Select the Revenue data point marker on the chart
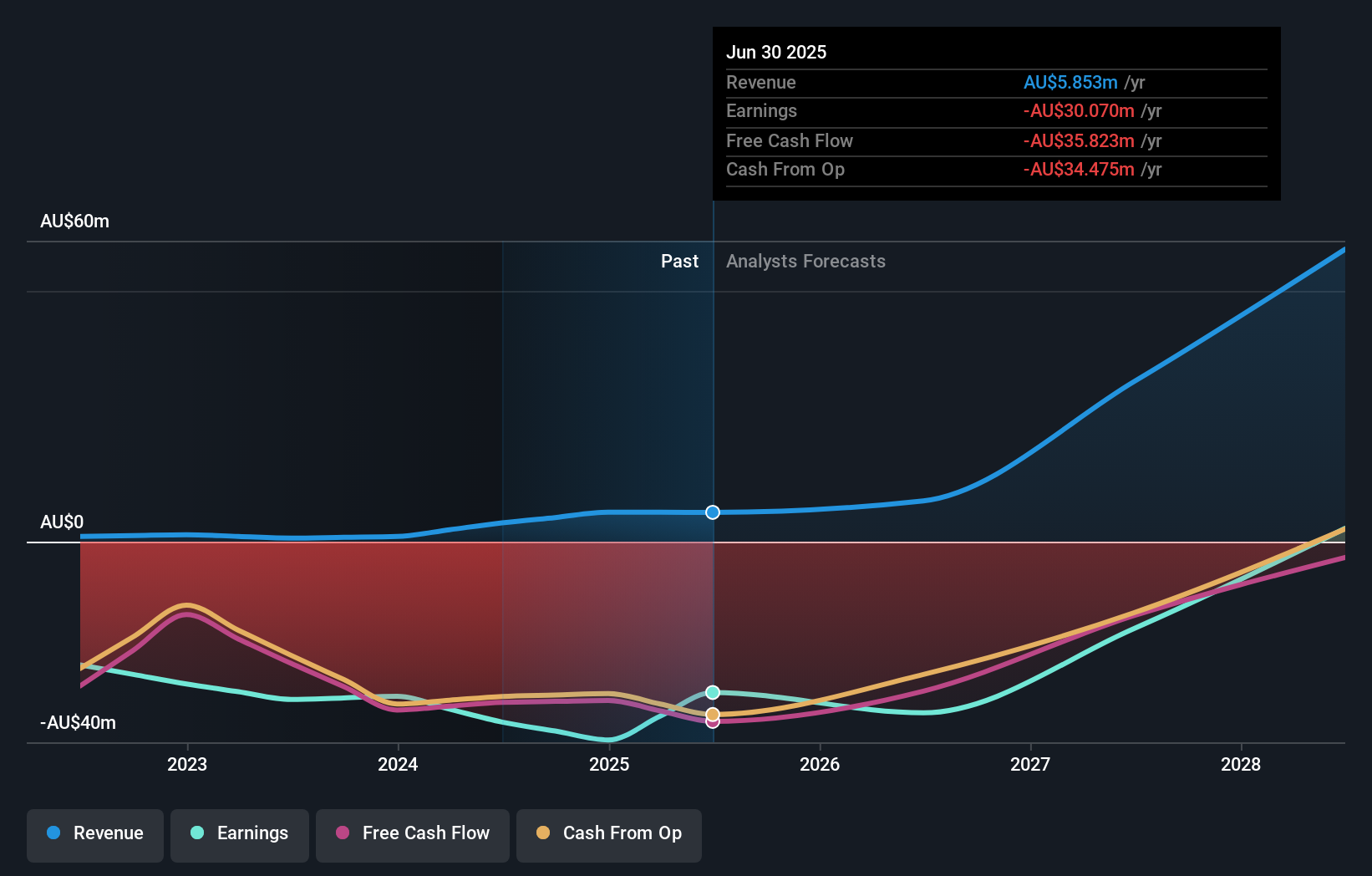The height and width of the screenshot is (876, 1372). [712, 512]
